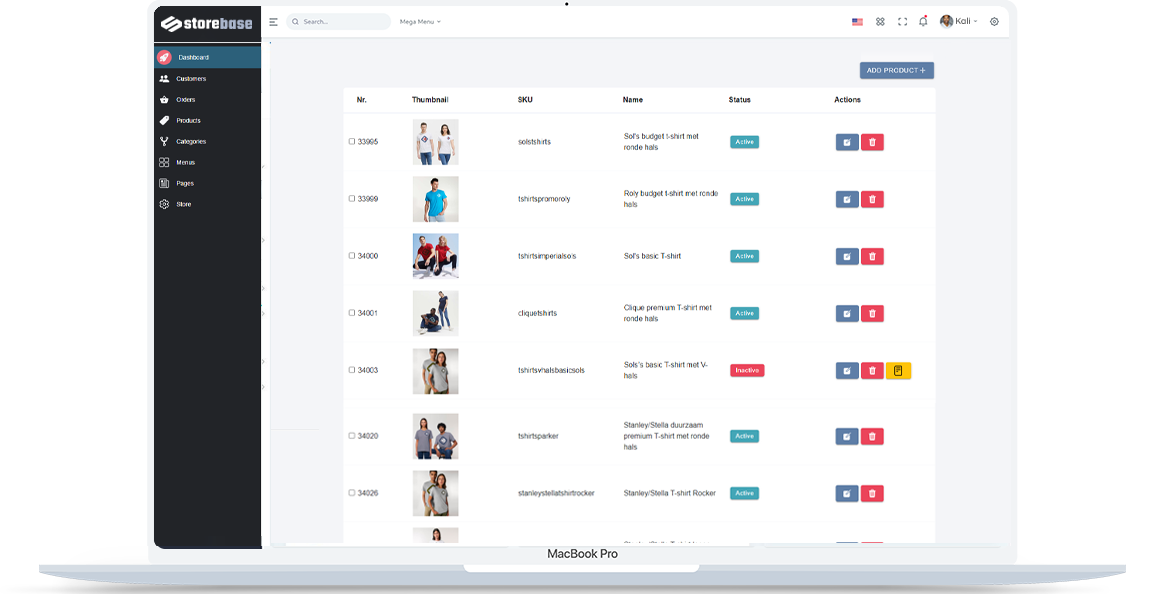The width and height of the screenshot is (1175, 594).
Task: Click the Dashboard rocket icon
Action: point(164,57)
